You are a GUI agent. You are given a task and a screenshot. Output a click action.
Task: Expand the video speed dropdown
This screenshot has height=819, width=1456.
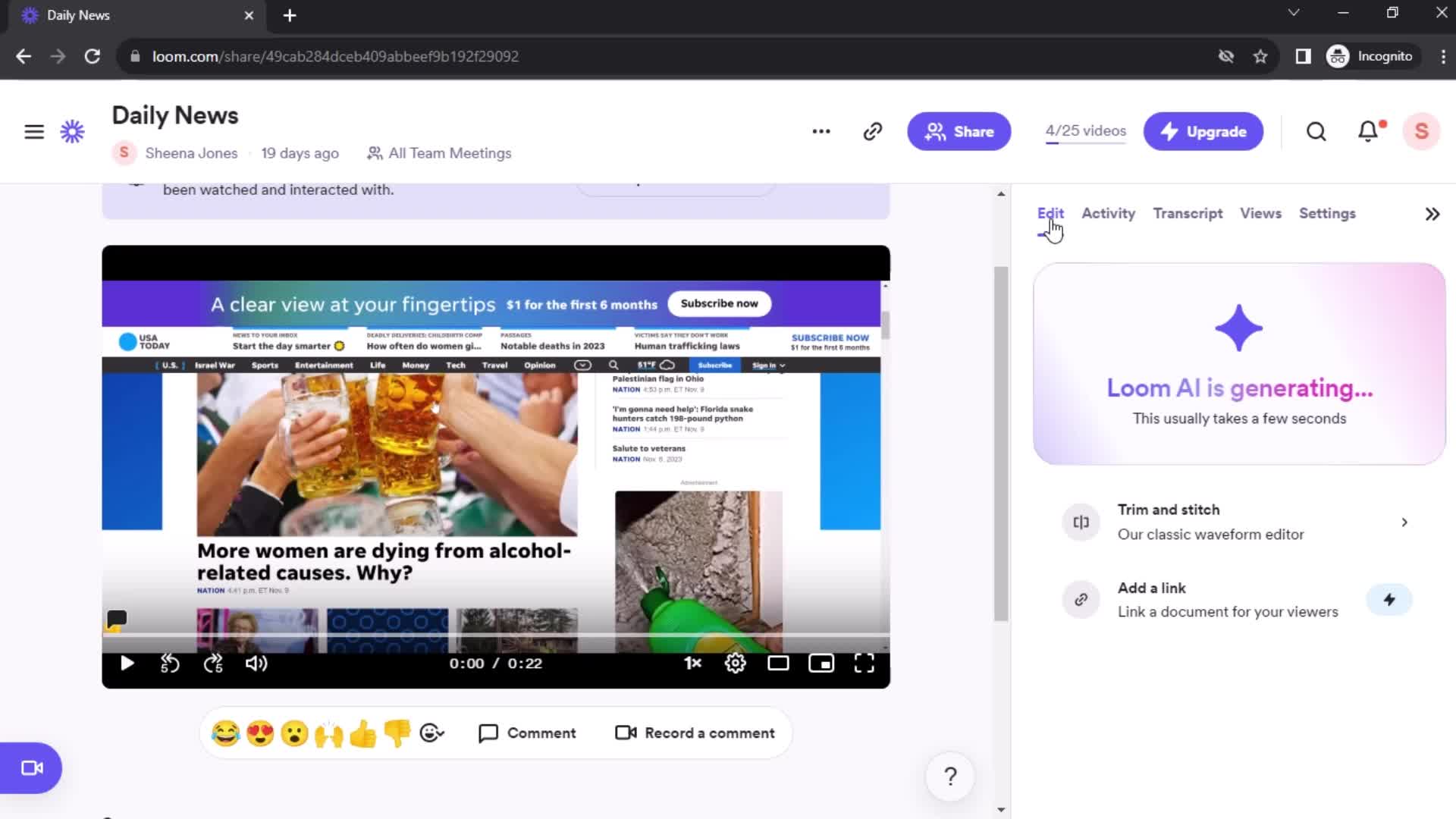(x=694, y=663)
